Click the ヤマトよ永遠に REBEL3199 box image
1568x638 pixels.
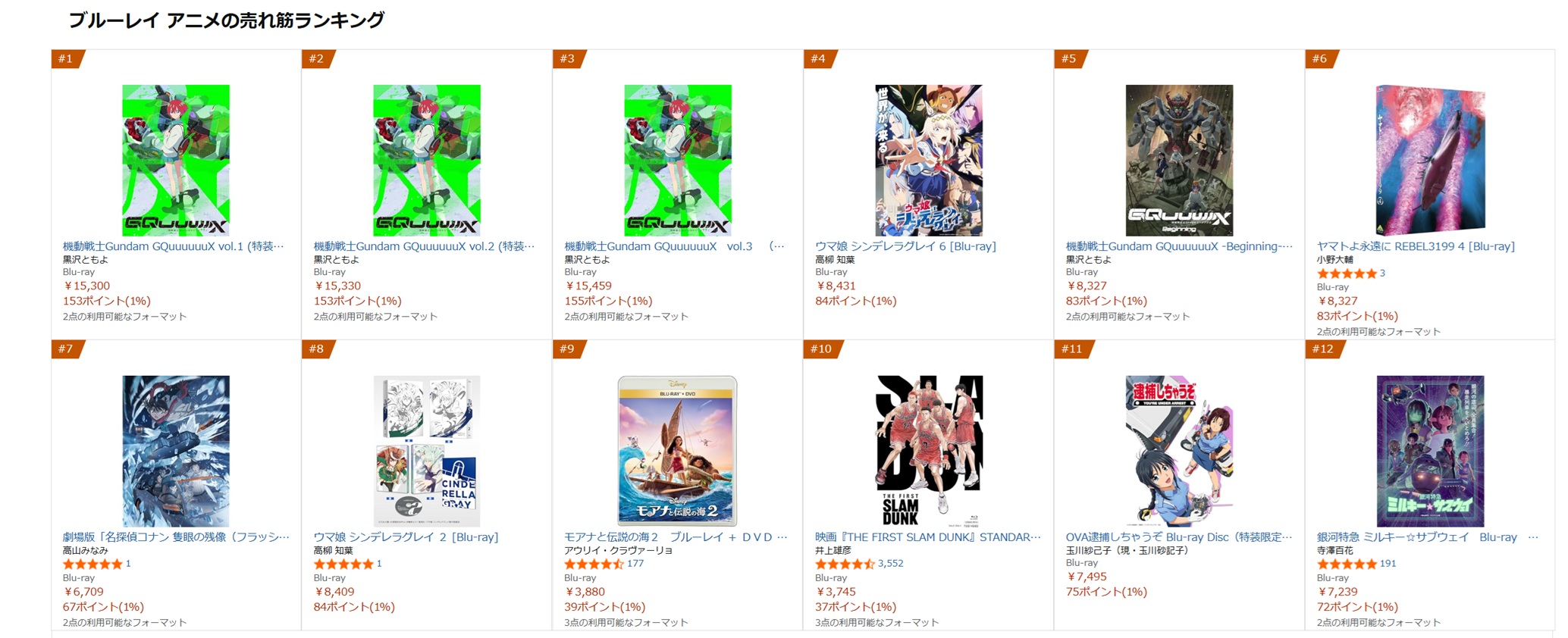pos(1430,160)
